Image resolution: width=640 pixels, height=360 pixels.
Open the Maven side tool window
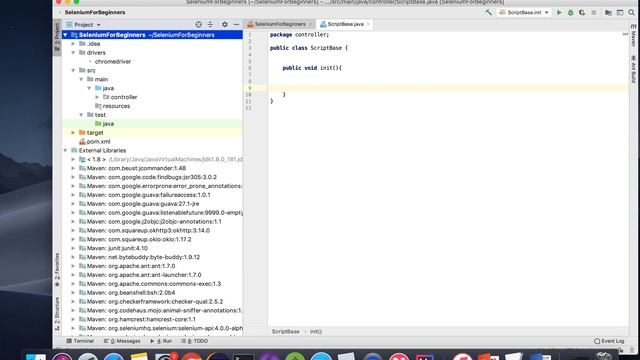633,36
